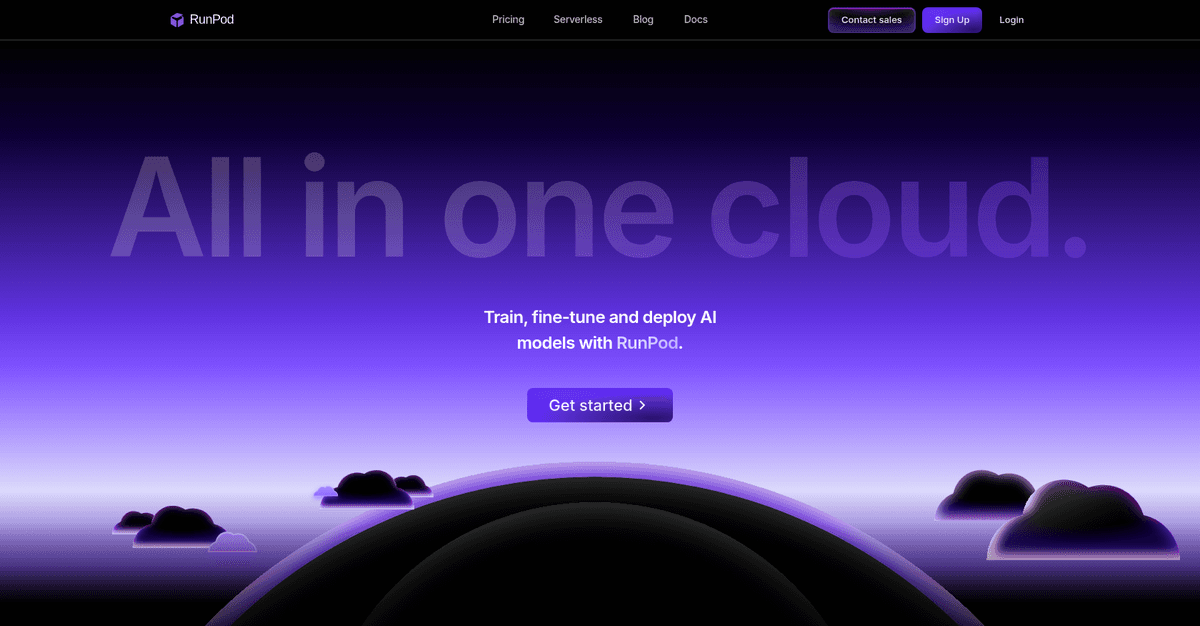Go to the Serverless menu item

(578, 20)
